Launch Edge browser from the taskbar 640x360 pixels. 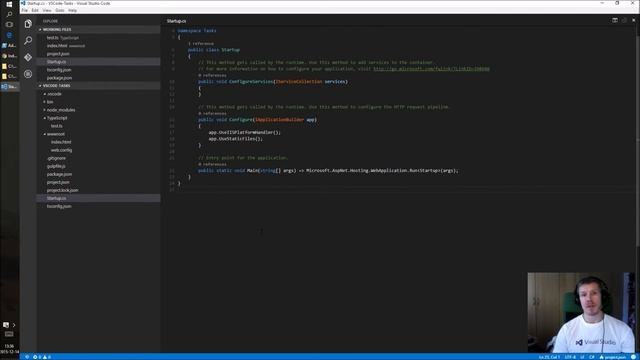pyautogui.click(x=9, y=35)
